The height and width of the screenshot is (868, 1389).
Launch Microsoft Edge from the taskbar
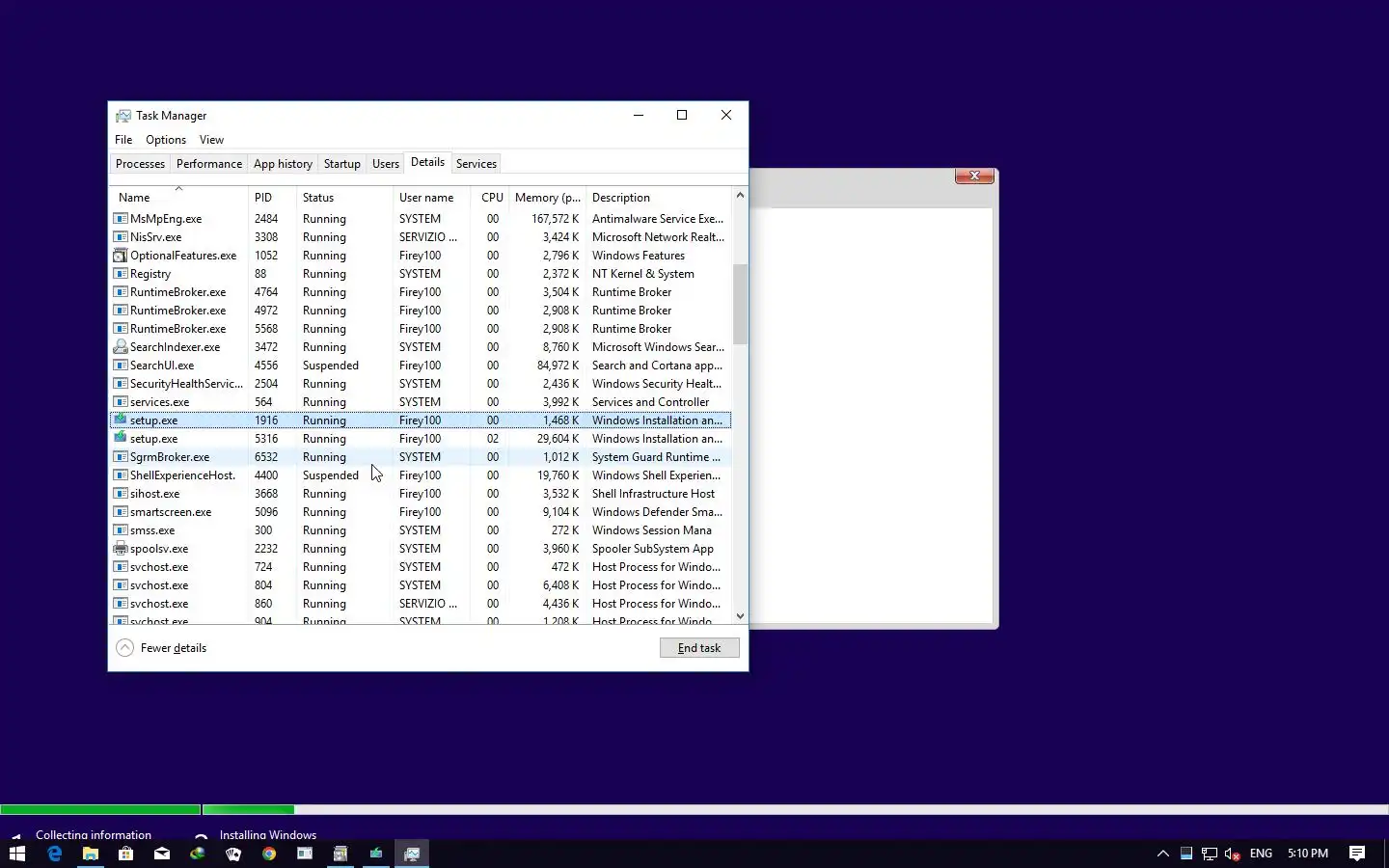click(x=54, y=854)
